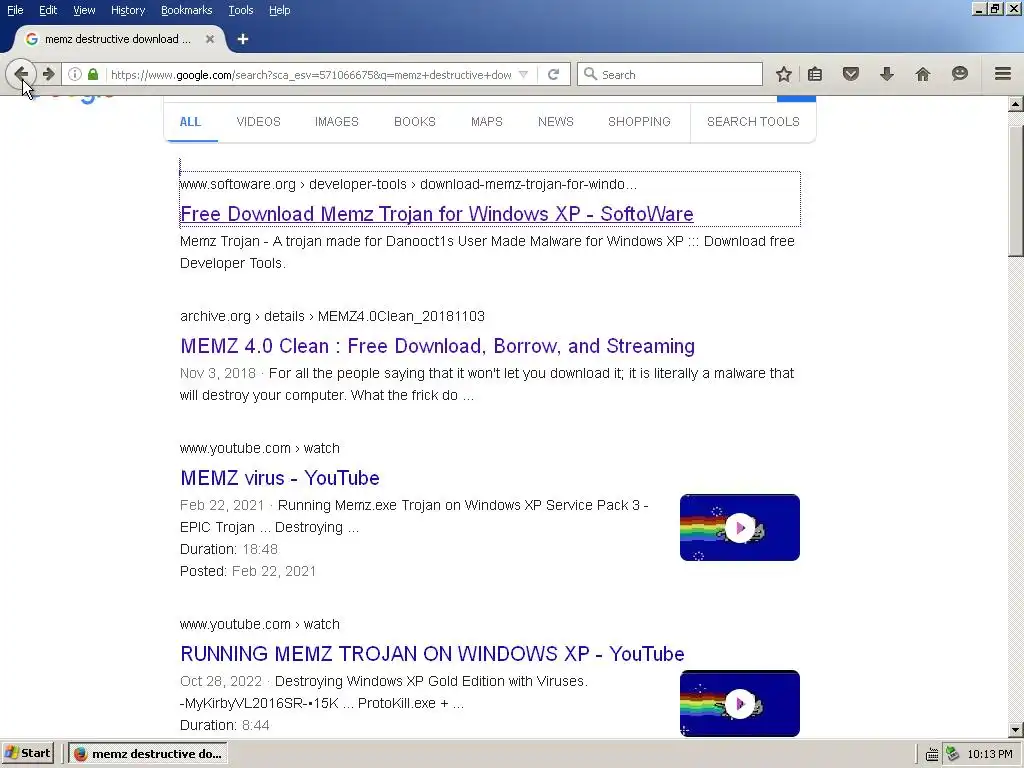Open the Windows Start menu
Viewport: 1024px width, 768px height.
point(28,754)
